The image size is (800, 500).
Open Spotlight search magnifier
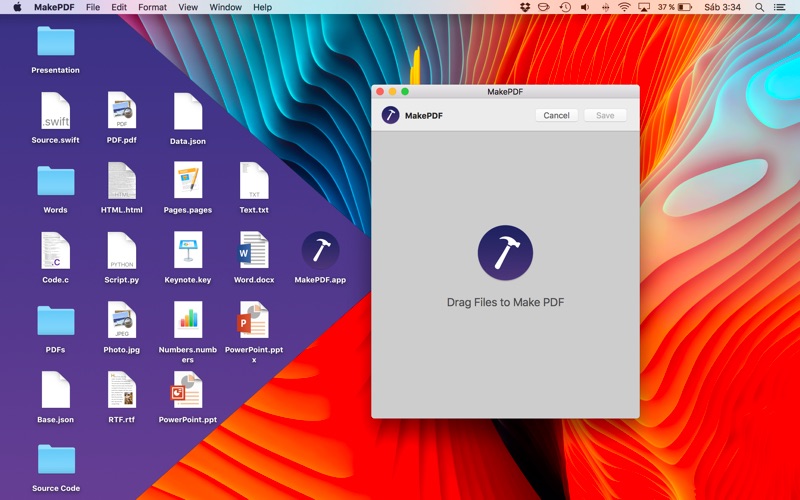(759, 7)
